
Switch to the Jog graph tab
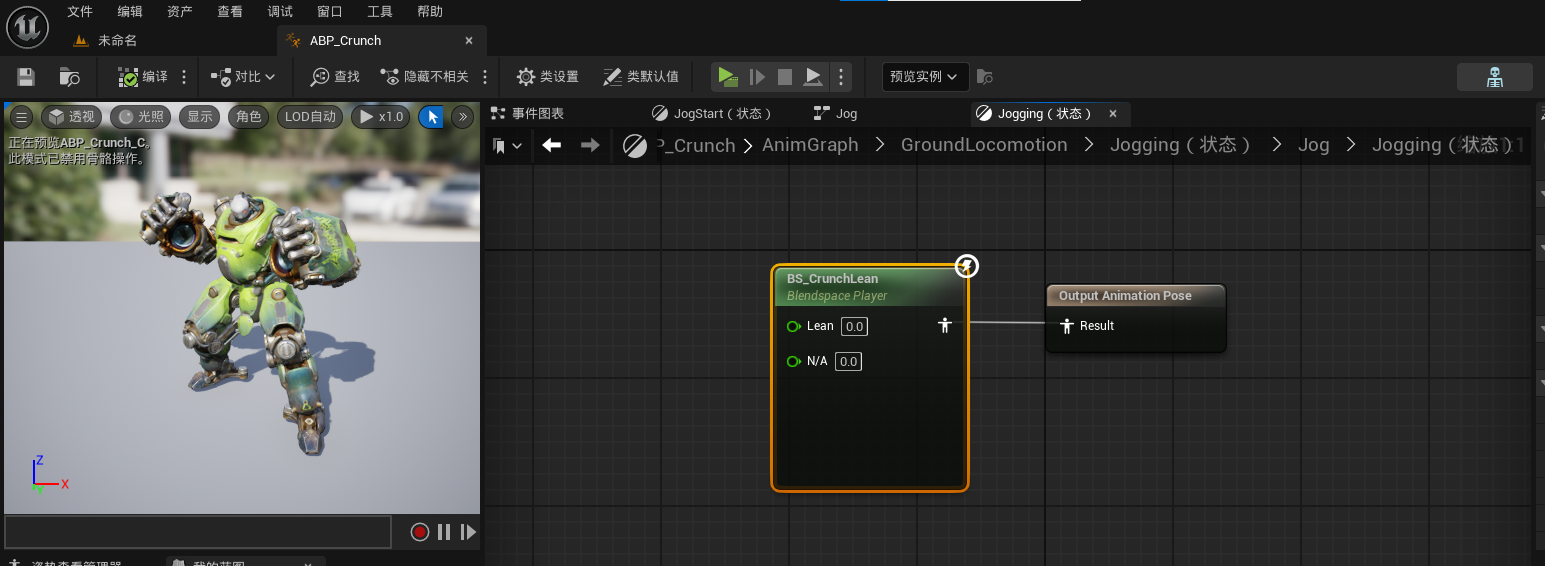[x=835, y=114]
